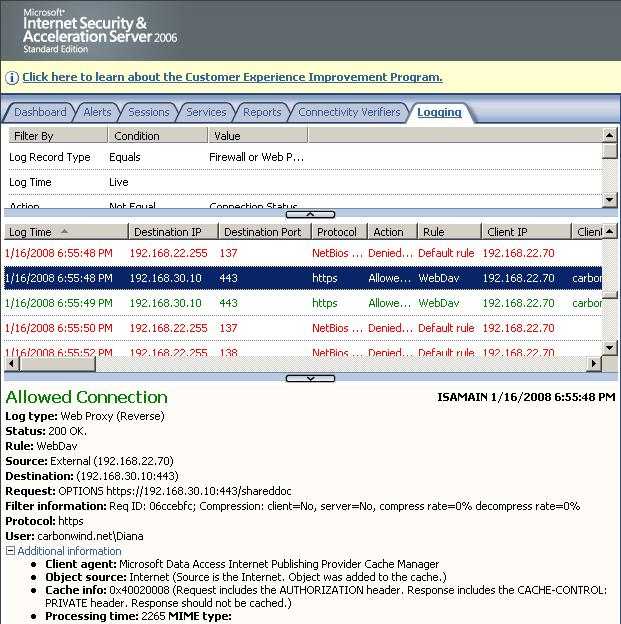The height and width of the screenshot is (624, 621).
Task: Open the Reports tab
Action: 262,112
